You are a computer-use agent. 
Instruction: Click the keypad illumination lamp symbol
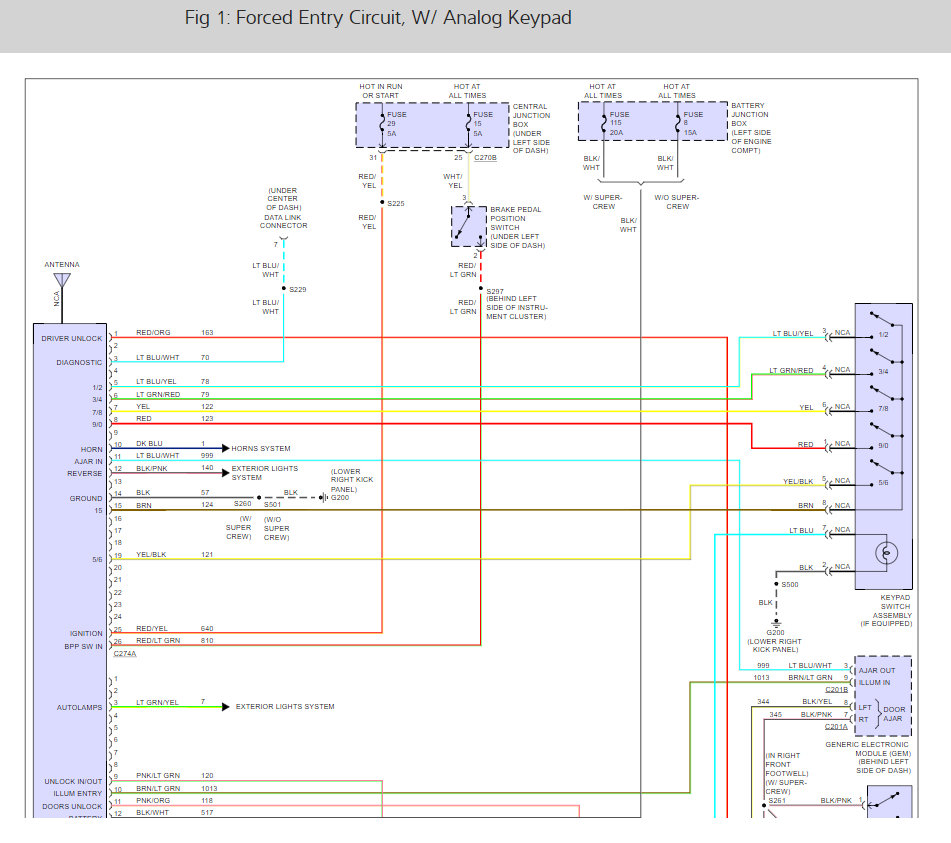886,553
